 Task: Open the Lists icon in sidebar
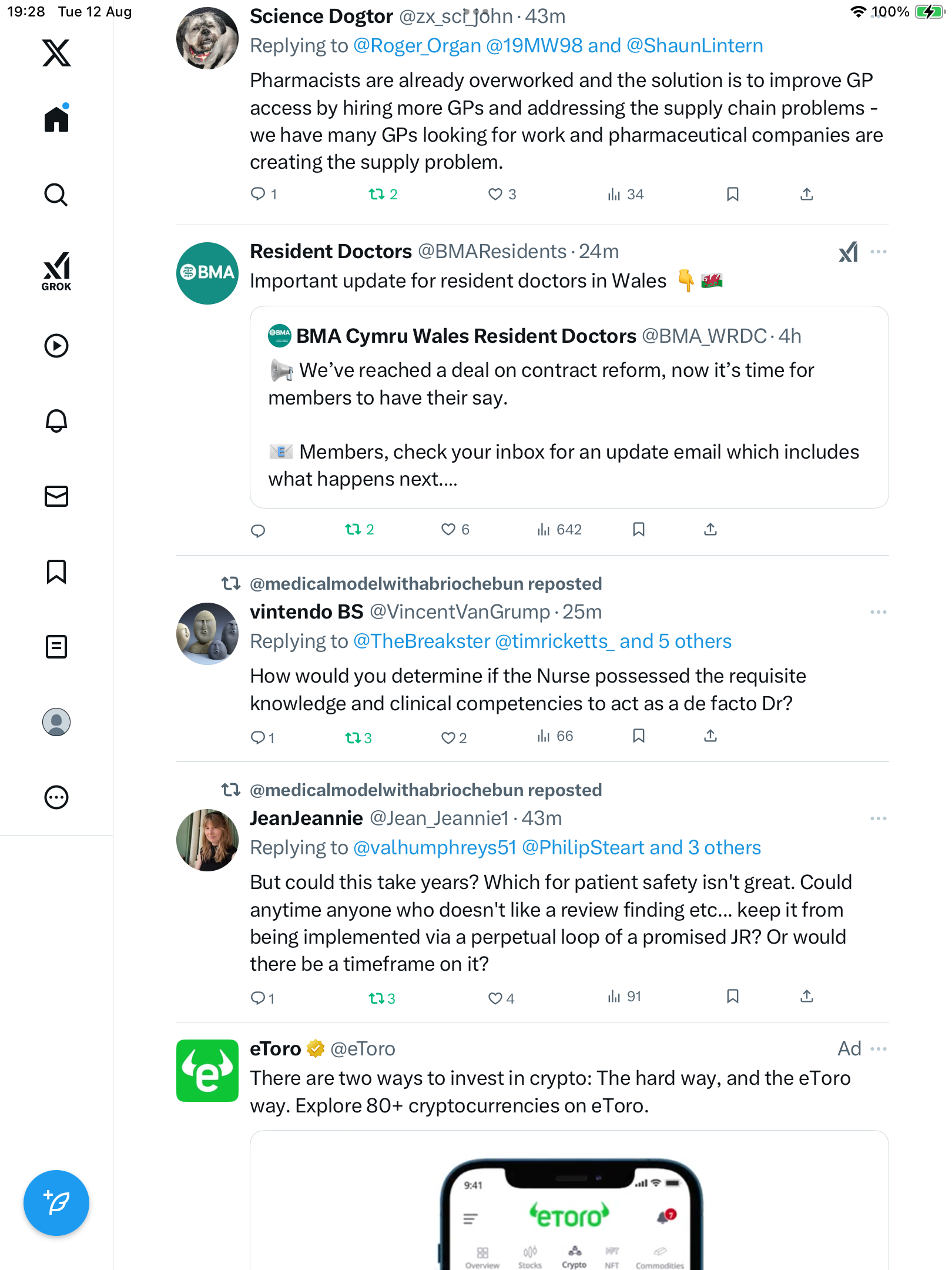(56, 647)
